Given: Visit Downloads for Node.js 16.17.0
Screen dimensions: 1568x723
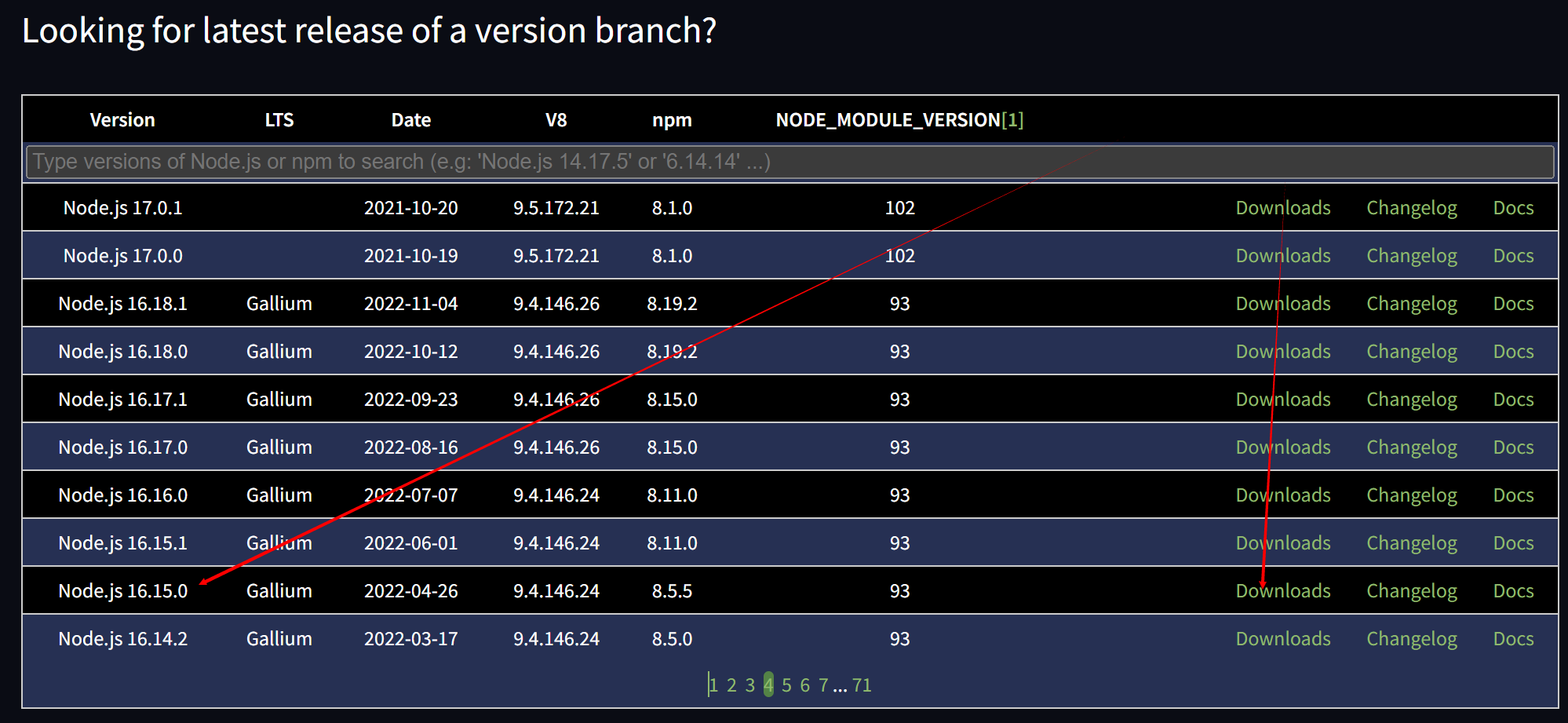Looking at the screenshot, I should 1283,447.
